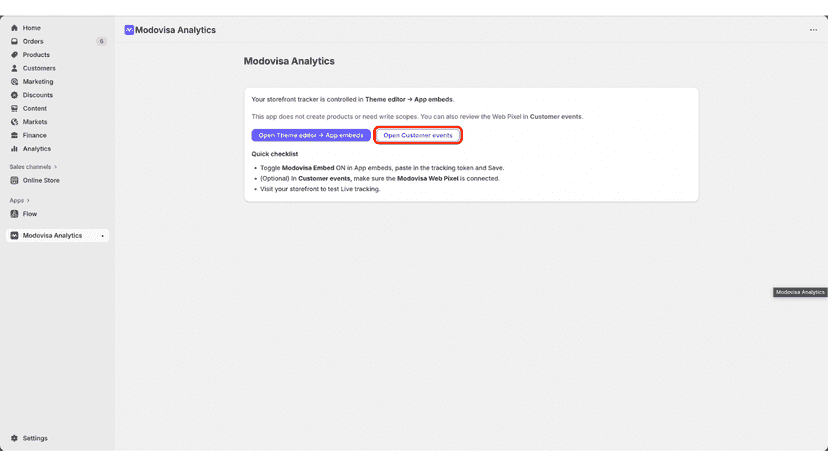Click 'This app does not create products' text
Screen dimensions: 828x466
tap(417, 117)
